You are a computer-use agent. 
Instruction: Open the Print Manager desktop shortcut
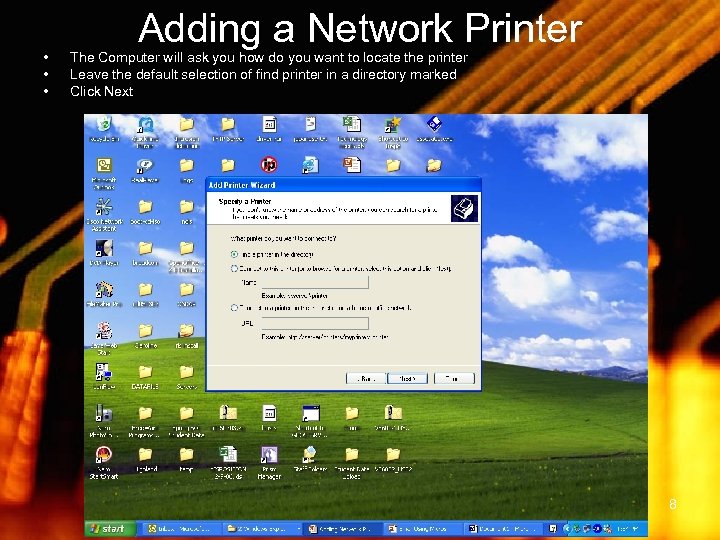point(269,455)
